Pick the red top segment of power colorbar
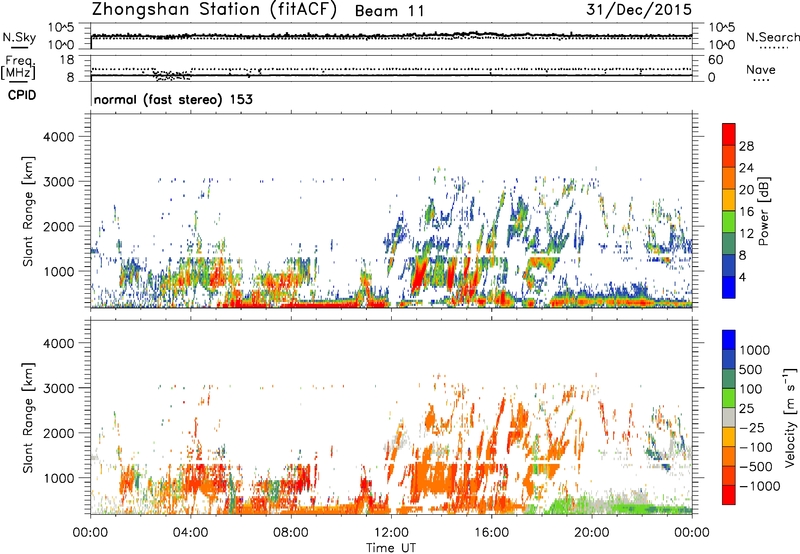Viewport: 800px width, 554px height. click(x=729, y=134)
